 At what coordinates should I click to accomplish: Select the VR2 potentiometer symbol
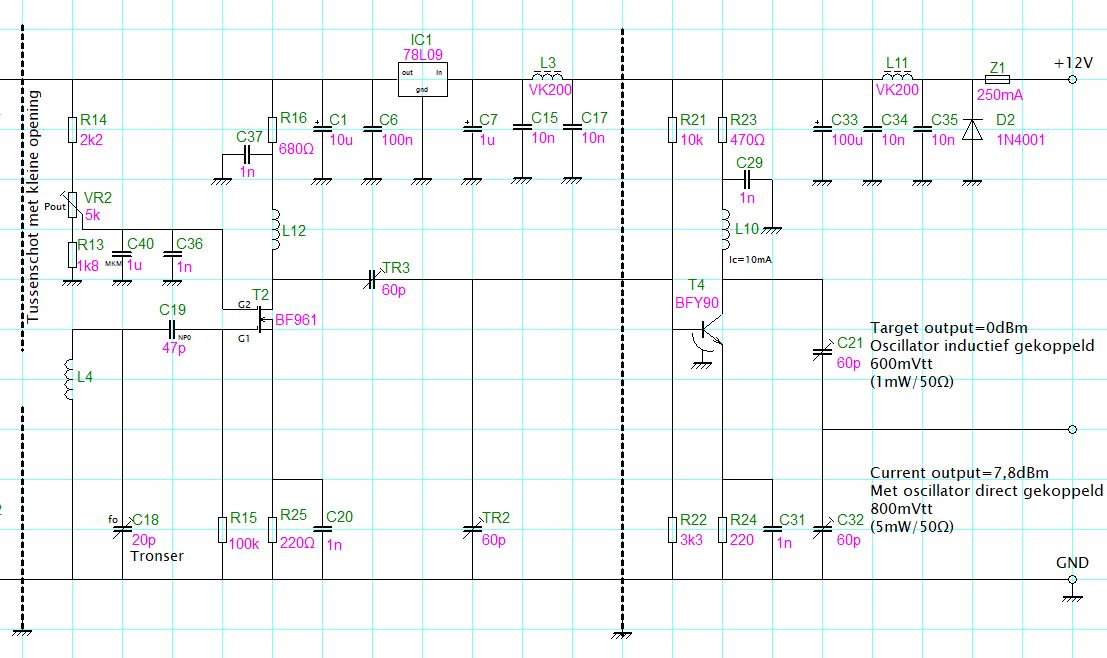click(x=72, y=204)
